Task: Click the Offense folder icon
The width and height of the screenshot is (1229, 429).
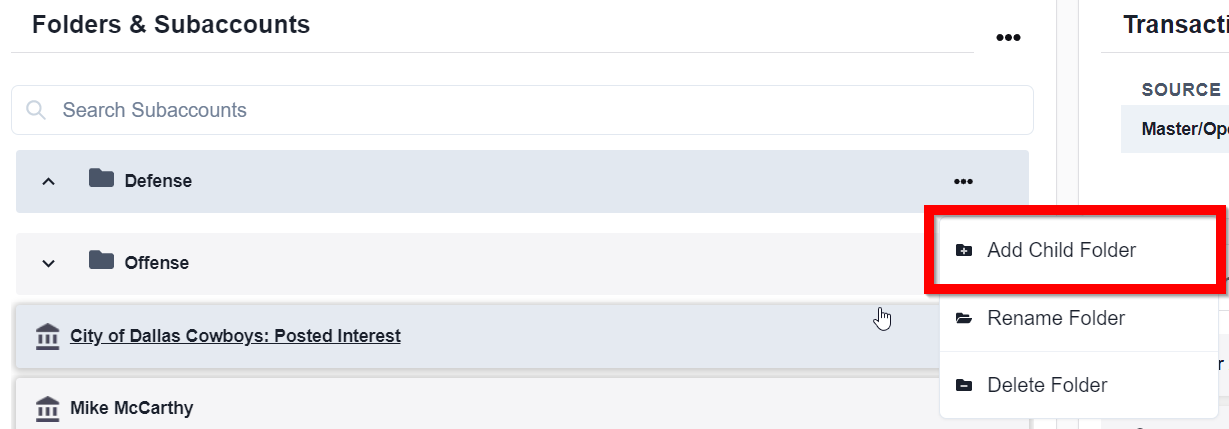Action: (x=101, y=261)
